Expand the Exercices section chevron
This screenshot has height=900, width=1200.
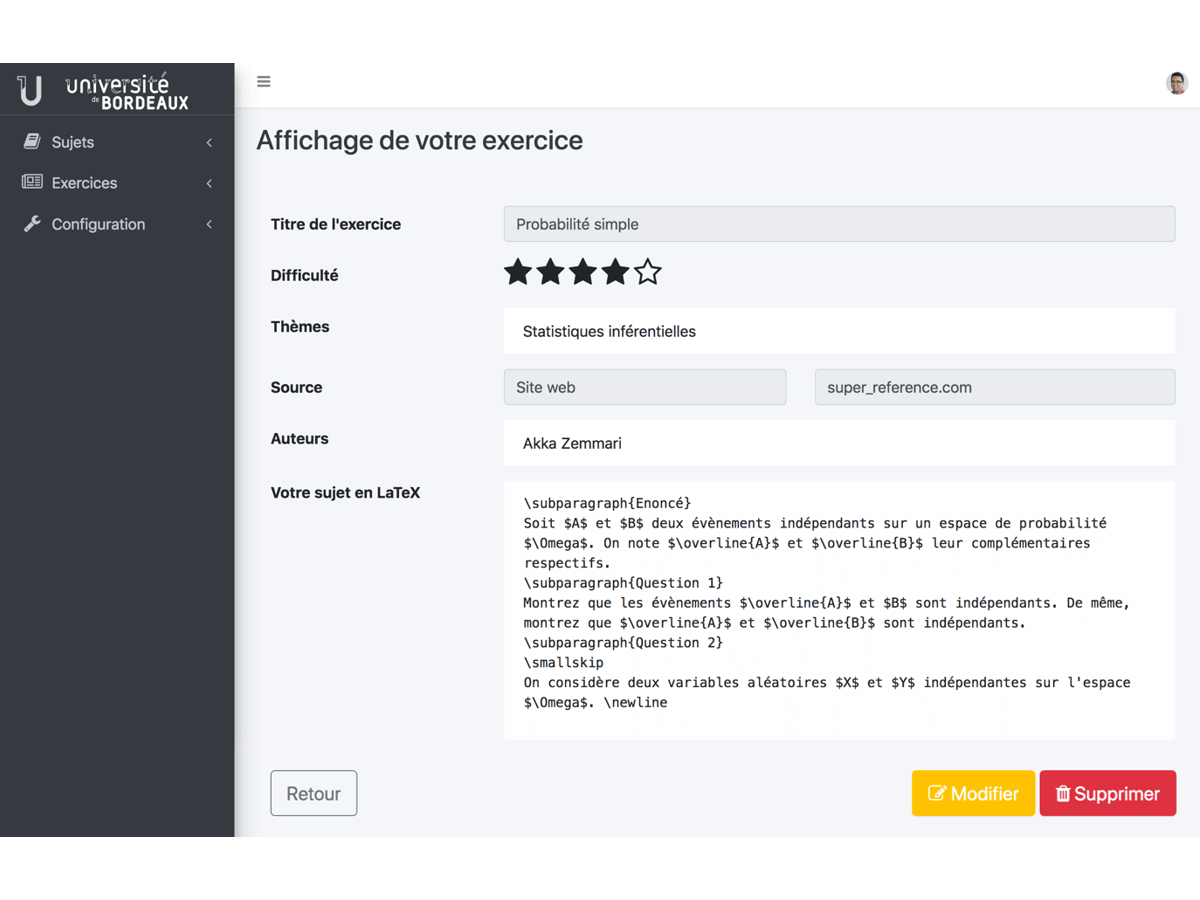point(209,183)
